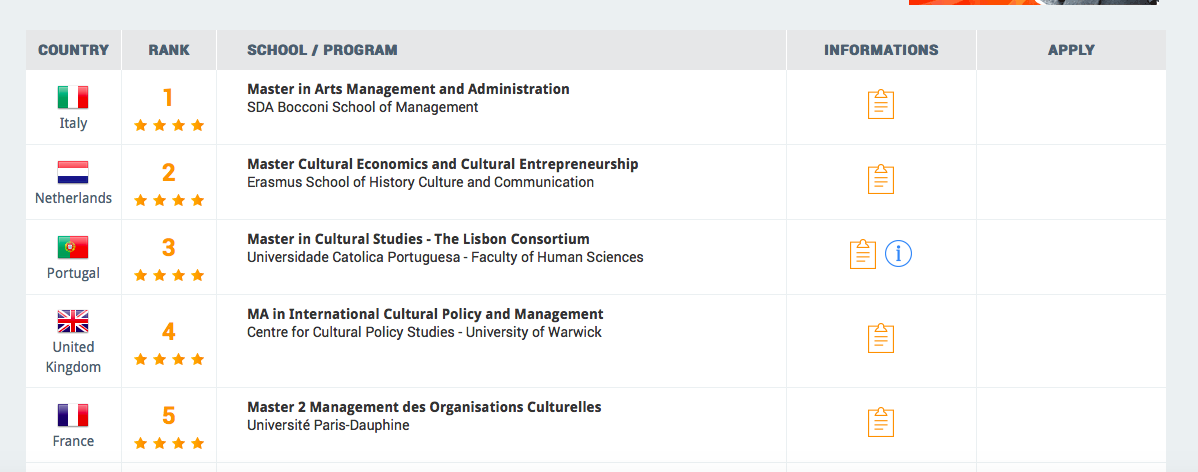Viewport: 1198px width, 472px height.
Task: Open clipboard info for Lisbon Consortium program
Action: point(862,254)
